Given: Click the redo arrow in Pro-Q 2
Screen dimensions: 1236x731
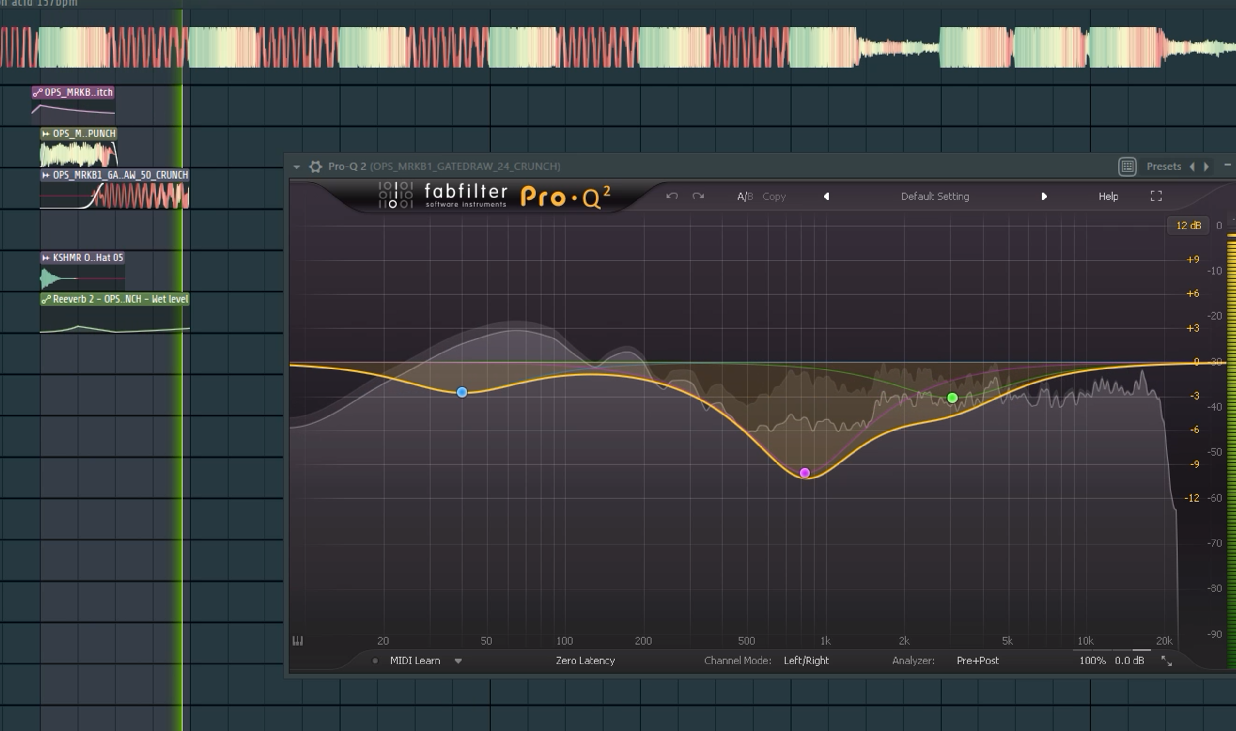Looking at the screenshot, I should (698, 196).
